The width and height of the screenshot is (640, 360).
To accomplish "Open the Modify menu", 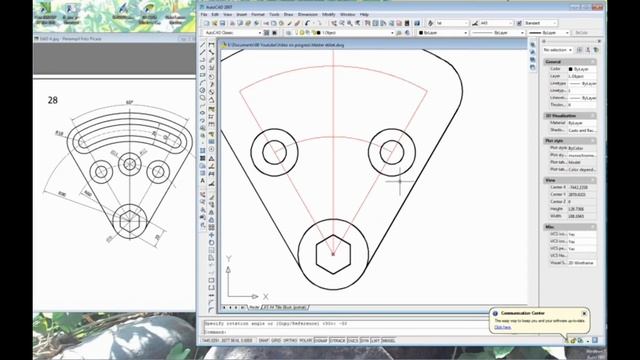I will pyautogui.click(x=329, y=14).
